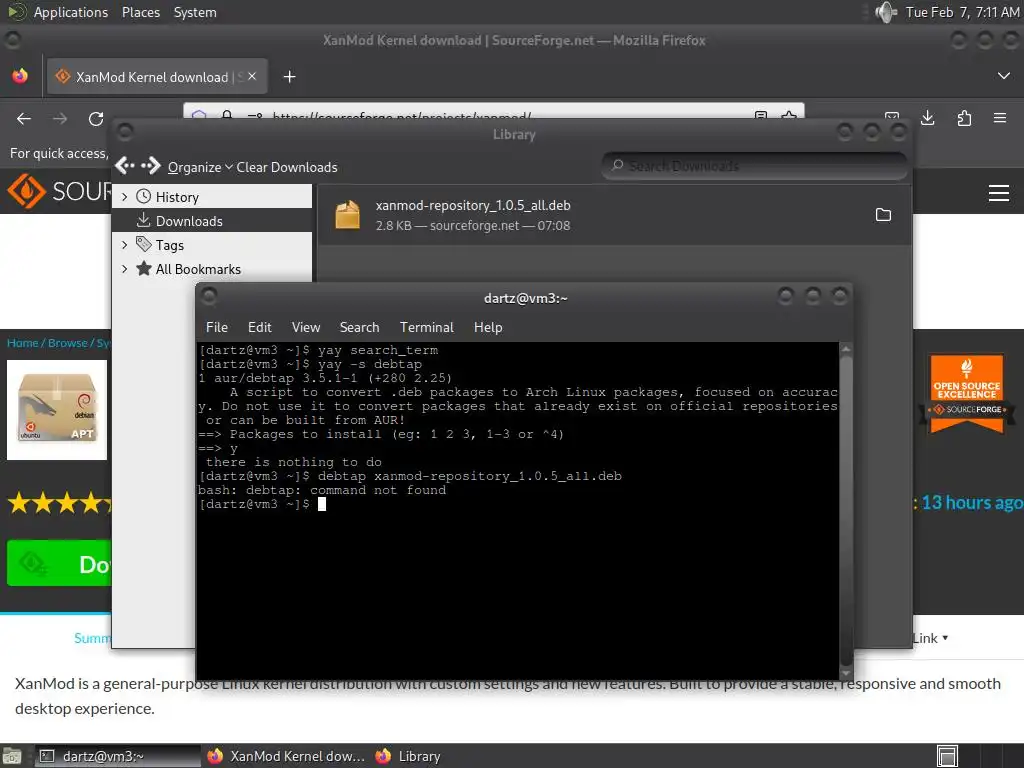Click the Firefox forward arrow button
1024x768 pixels.
(x=60, y=118)
